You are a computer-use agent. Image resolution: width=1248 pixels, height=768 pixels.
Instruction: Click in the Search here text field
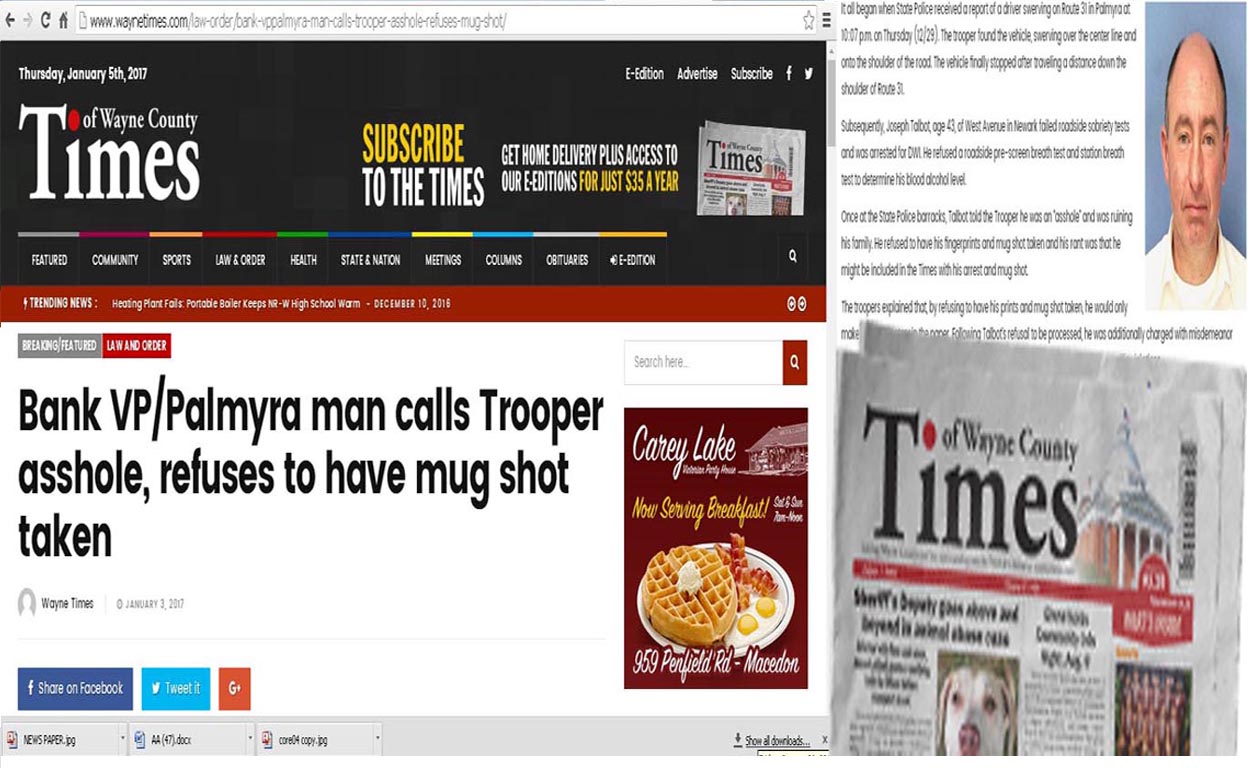(702, 362)
